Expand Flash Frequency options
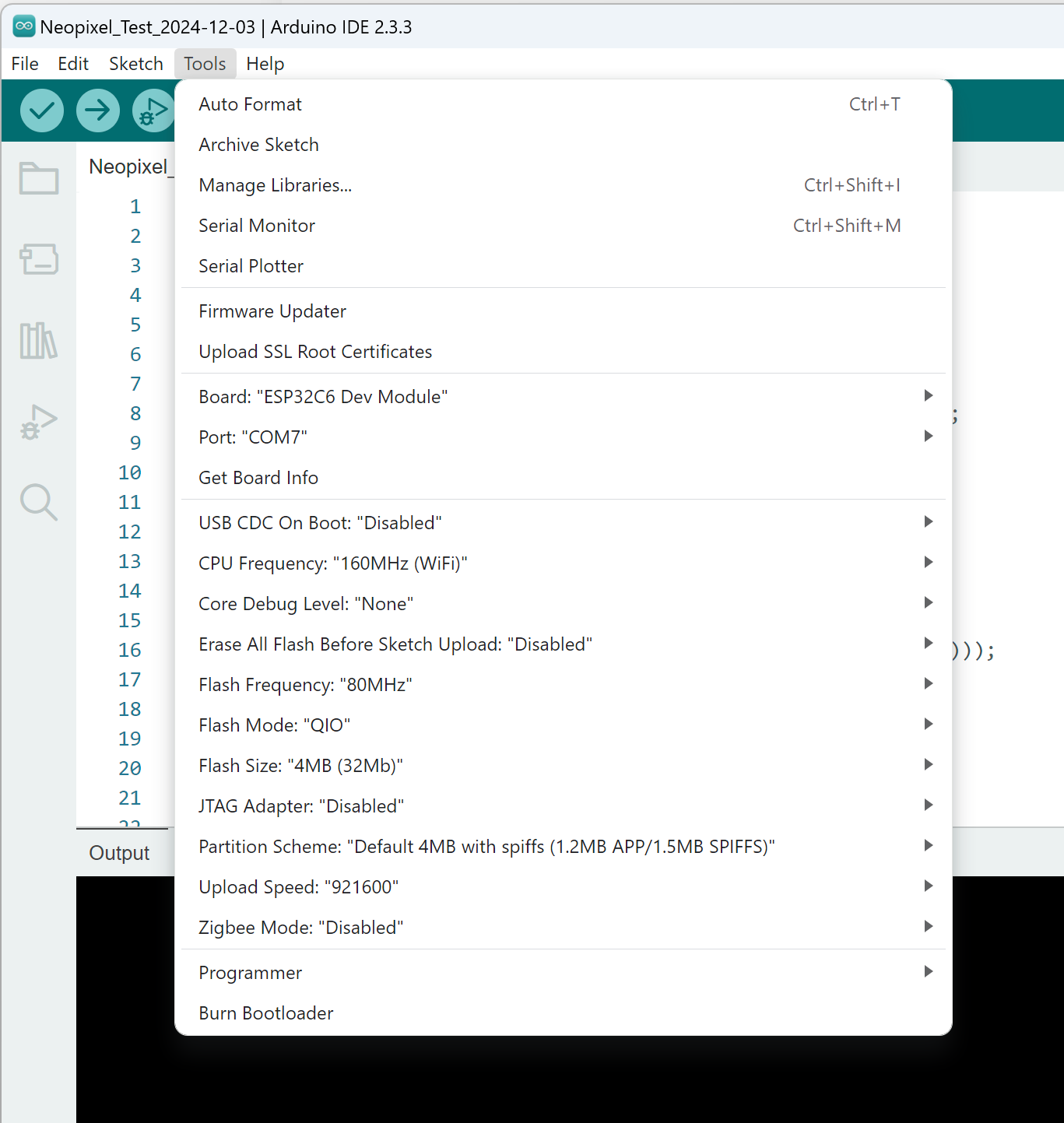Viewport: 1064px width, 1123px height. point(564,685)
